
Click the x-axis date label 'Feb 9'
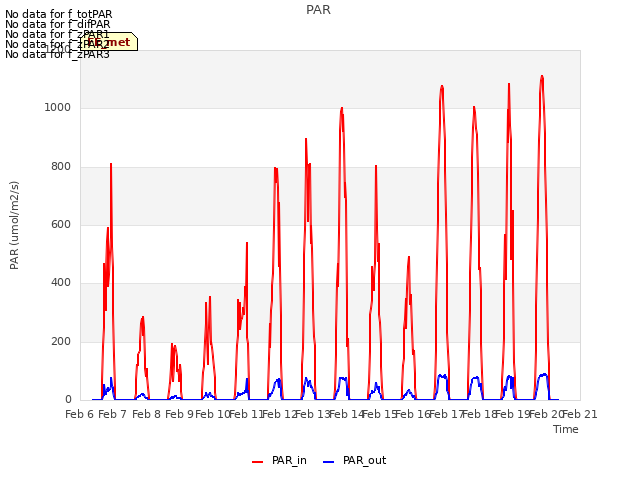click(x=179, y=415)
